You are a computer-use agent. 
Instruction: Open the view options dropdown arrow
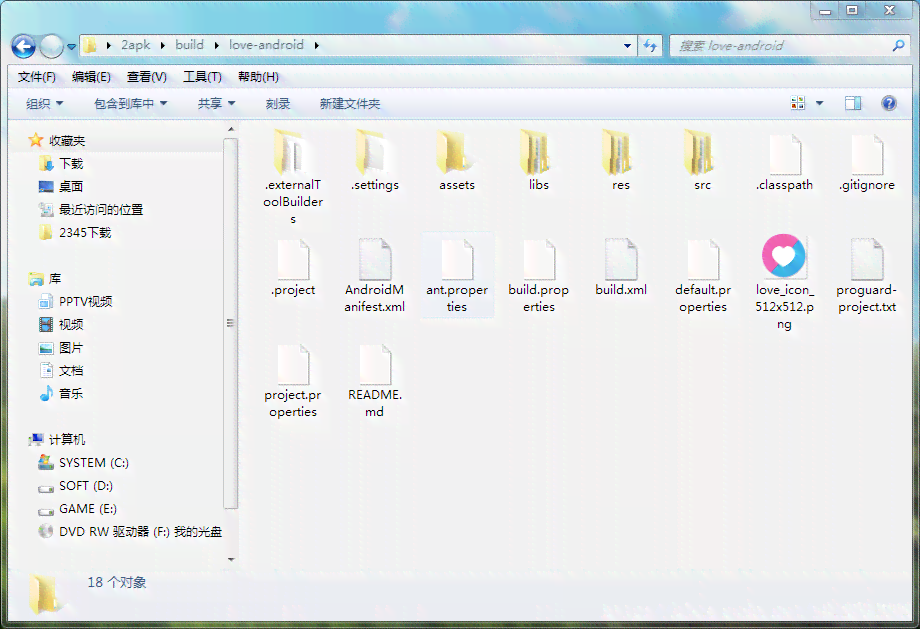coord(820,103)
